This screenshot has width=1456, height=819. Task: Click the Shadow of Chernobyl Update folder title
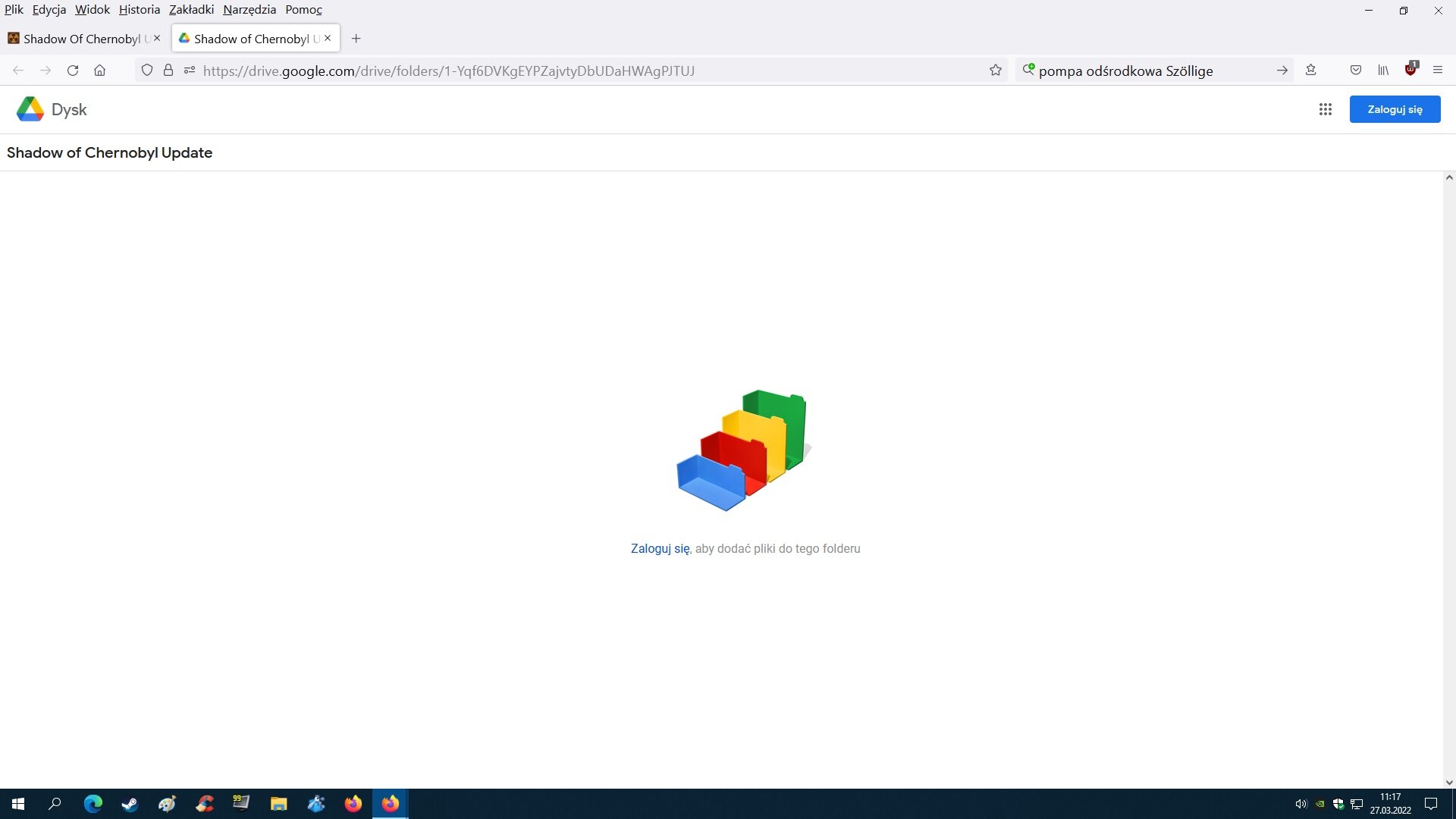tap(109, 152)
